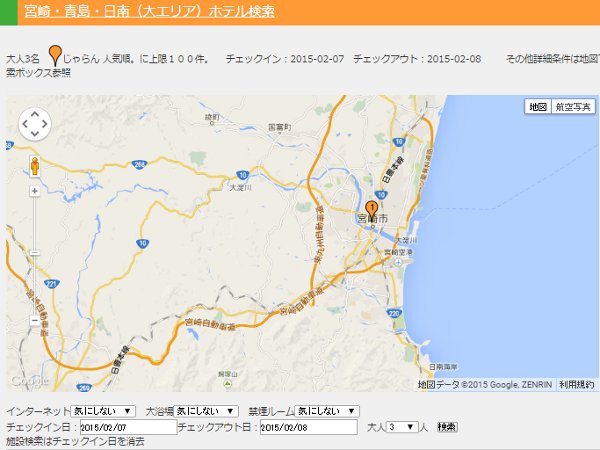
Task: Click the route 220 shield on map
Action: click(x=394, y=313)
